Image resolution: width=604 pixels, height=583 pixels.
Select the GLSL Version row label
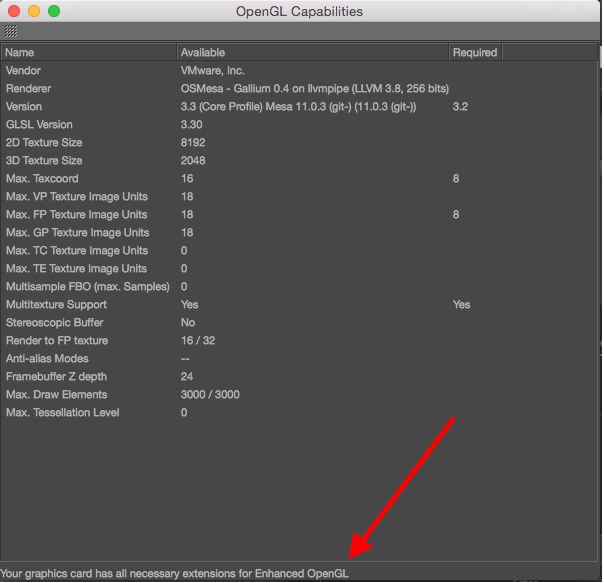coord(39,124)
